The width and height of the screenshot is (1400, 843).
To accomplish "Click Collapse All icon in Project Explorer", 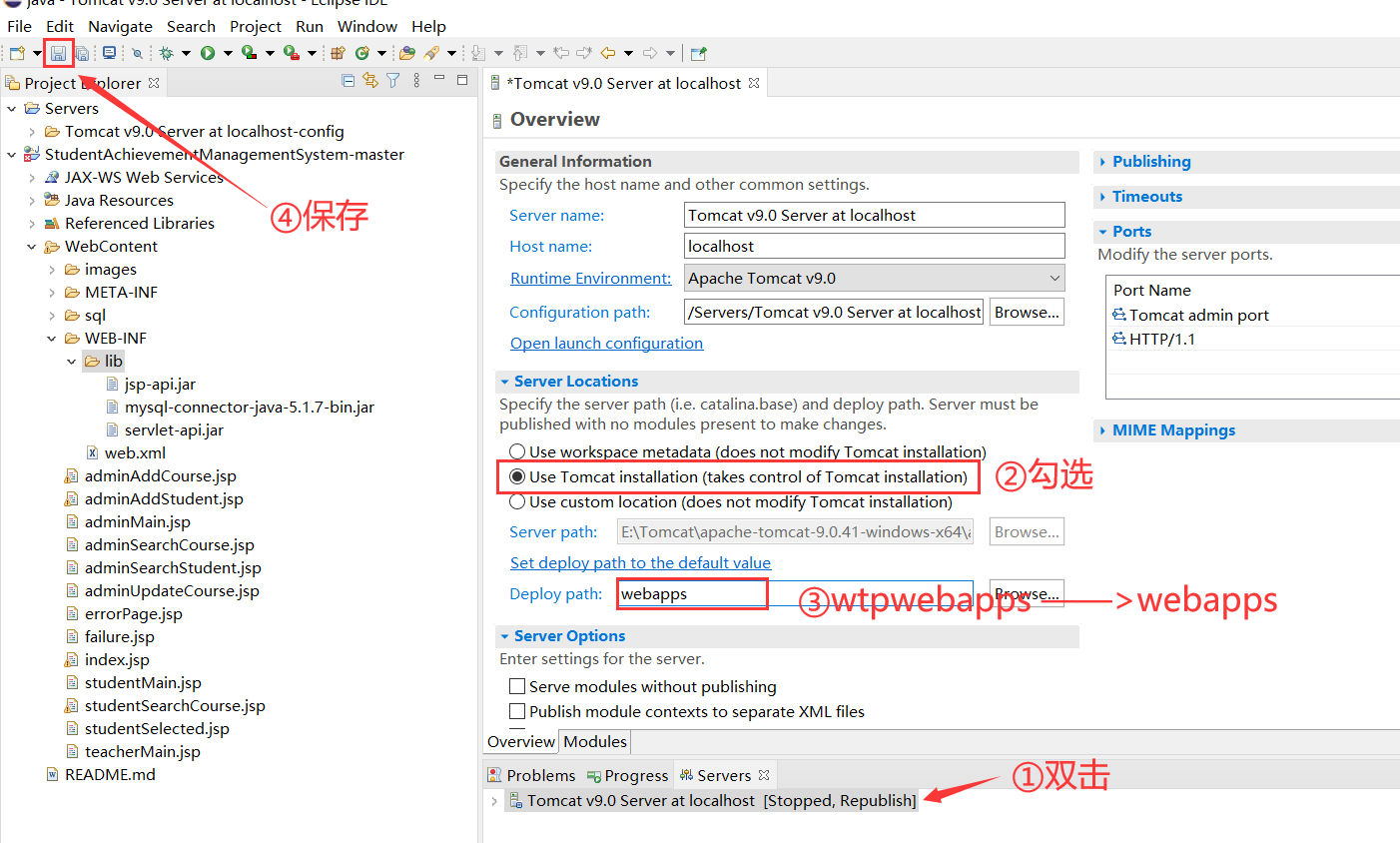I will pyautogui.click(x=349, y=81).
